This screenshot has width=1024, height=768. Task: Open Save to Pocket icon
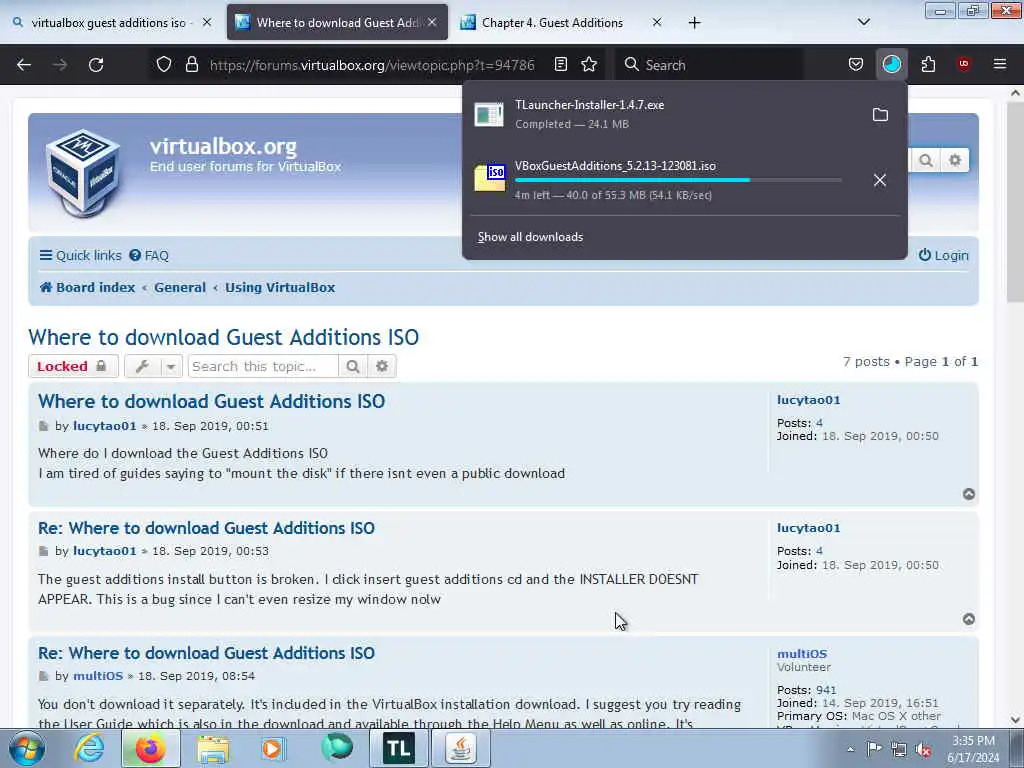(x=856, y=64)
